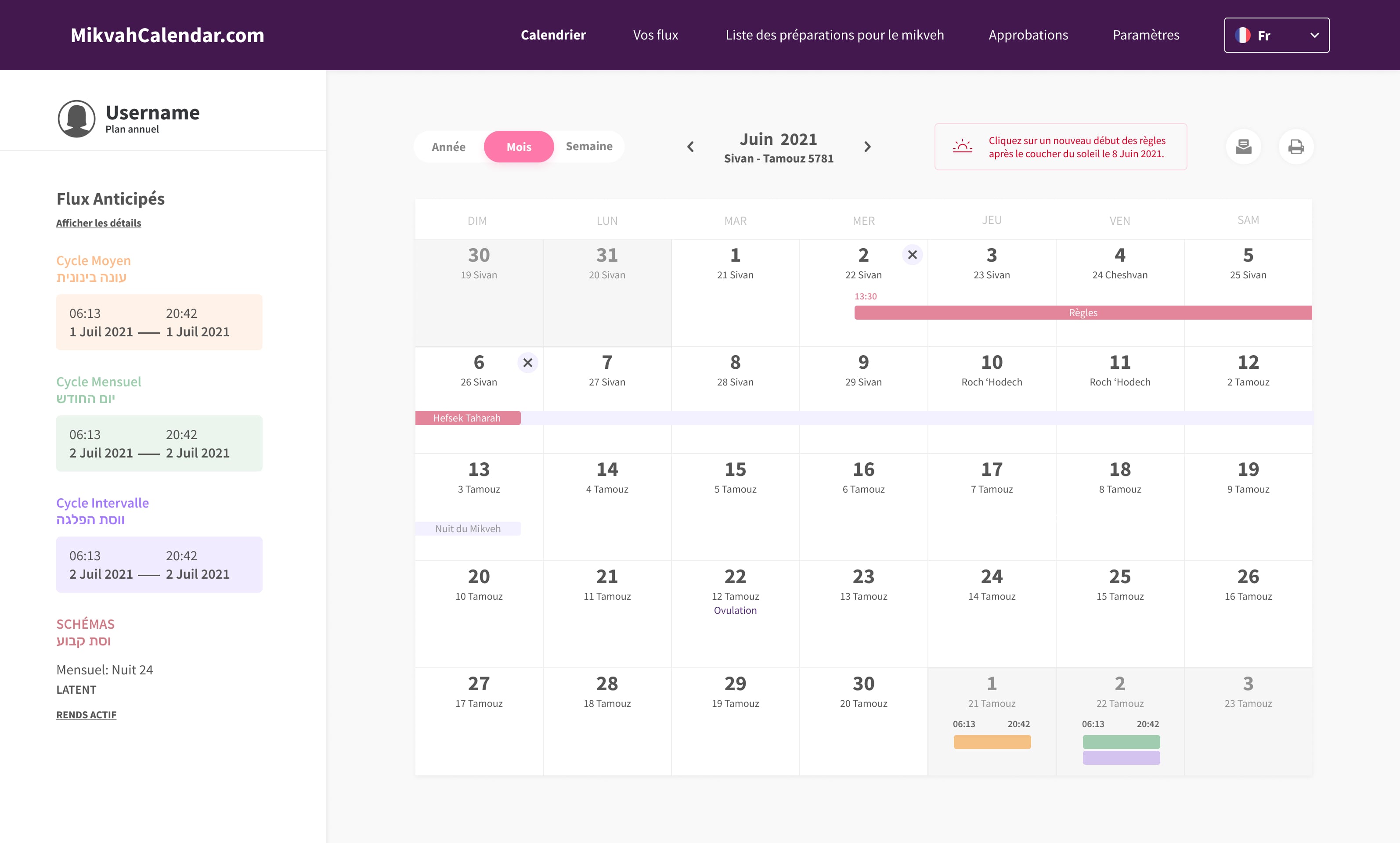Select June 4, 24 Cheshvan cell
Viewport: 1400px width, 843px height.
1119,292
